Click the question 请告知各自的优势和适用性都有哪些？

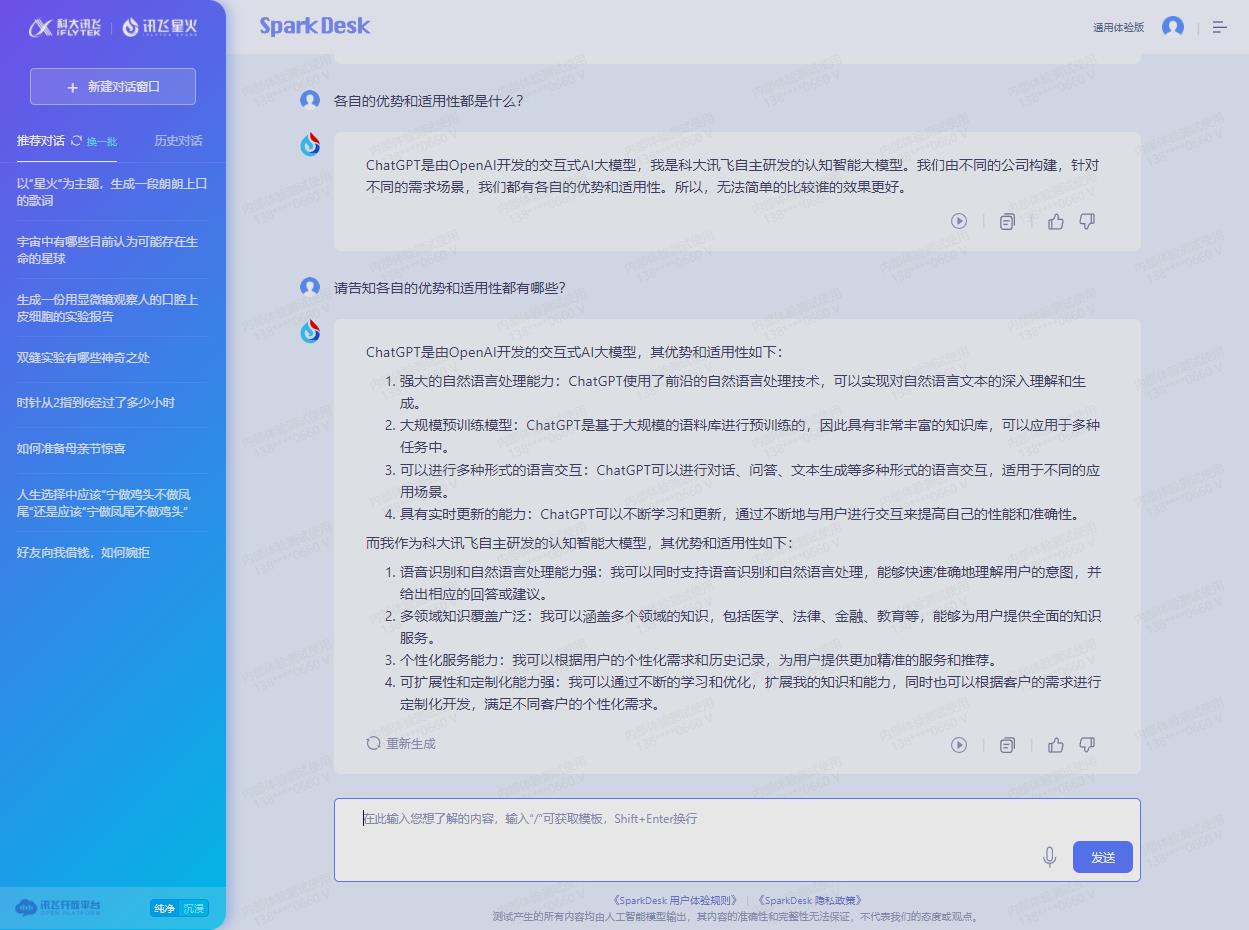[x=449, y=288]
